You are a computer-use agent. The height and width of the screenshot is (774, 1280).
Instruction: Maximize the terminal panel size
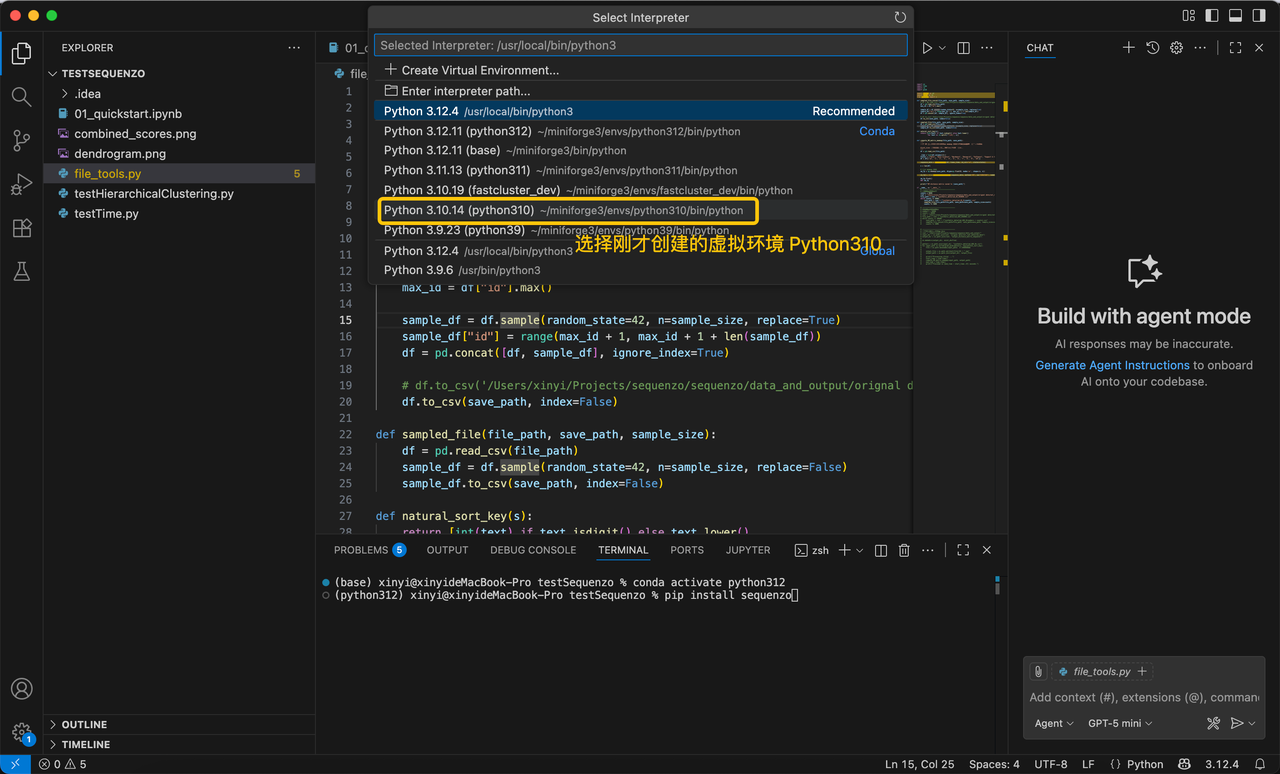coord(963,550)
